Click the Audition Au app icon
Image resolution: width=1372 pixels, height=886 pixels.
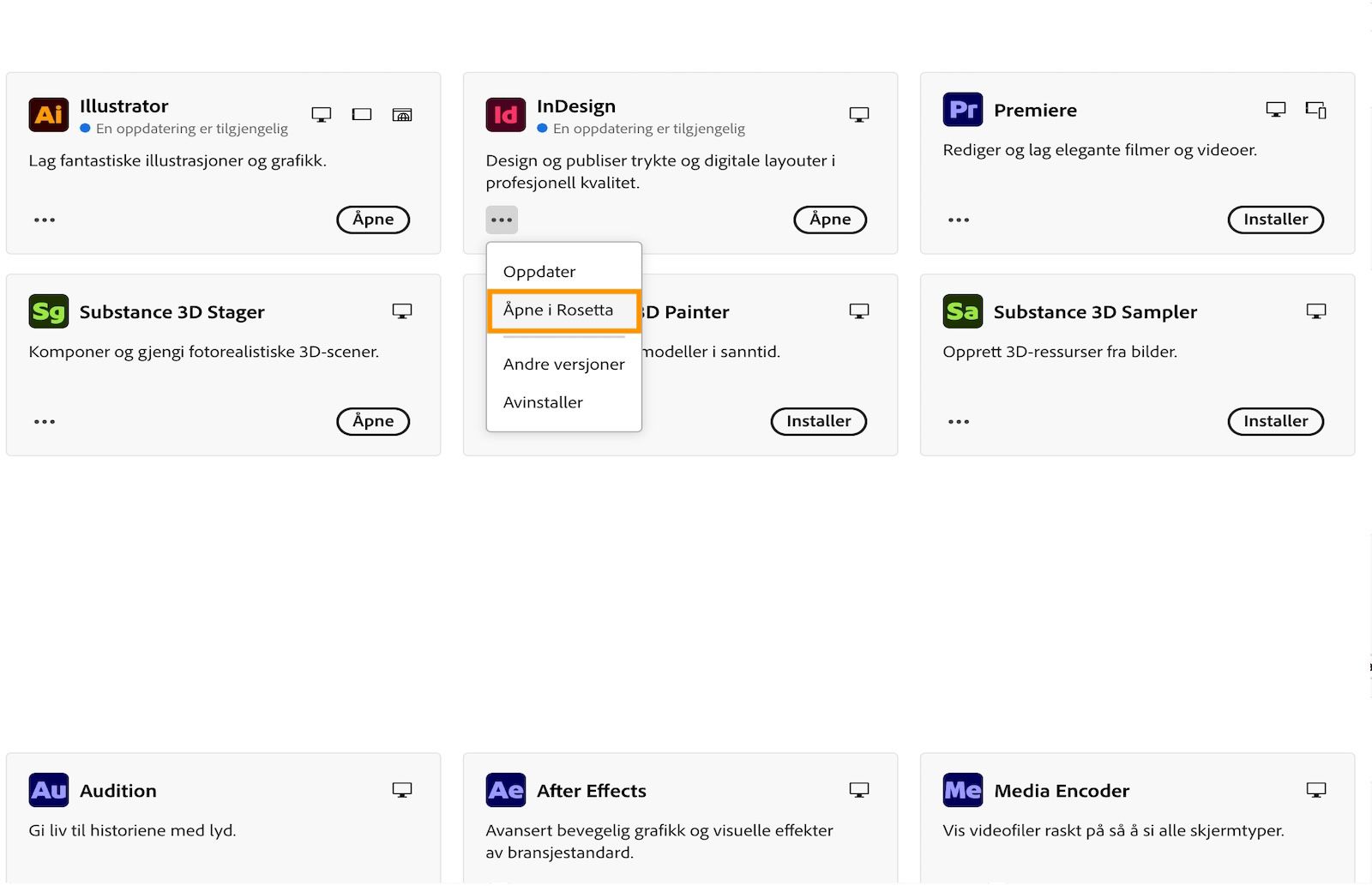point(49,790)
